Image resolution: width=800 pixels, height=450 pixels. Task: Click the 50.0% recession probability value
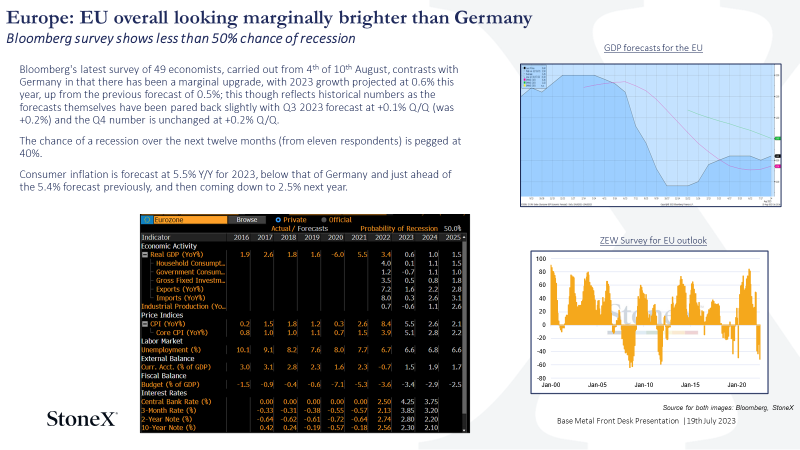click(x=452, y=229)
